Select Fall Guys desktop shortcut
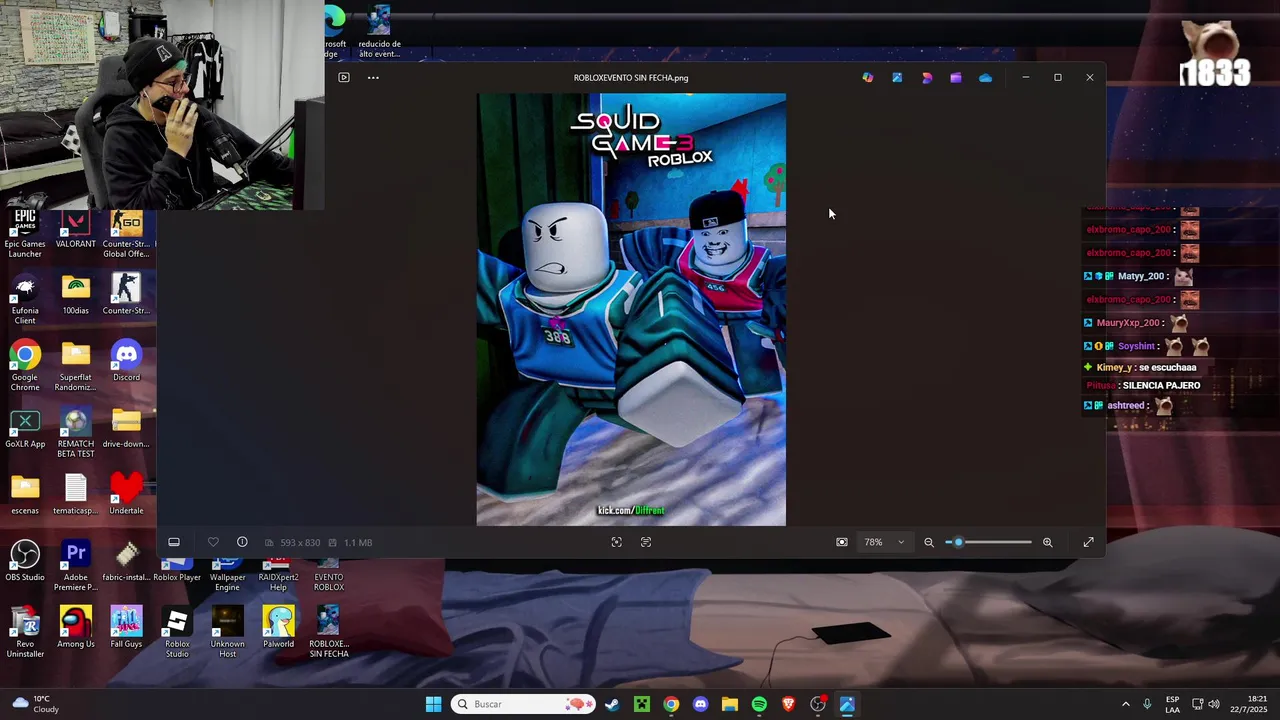 coord(126,629)
